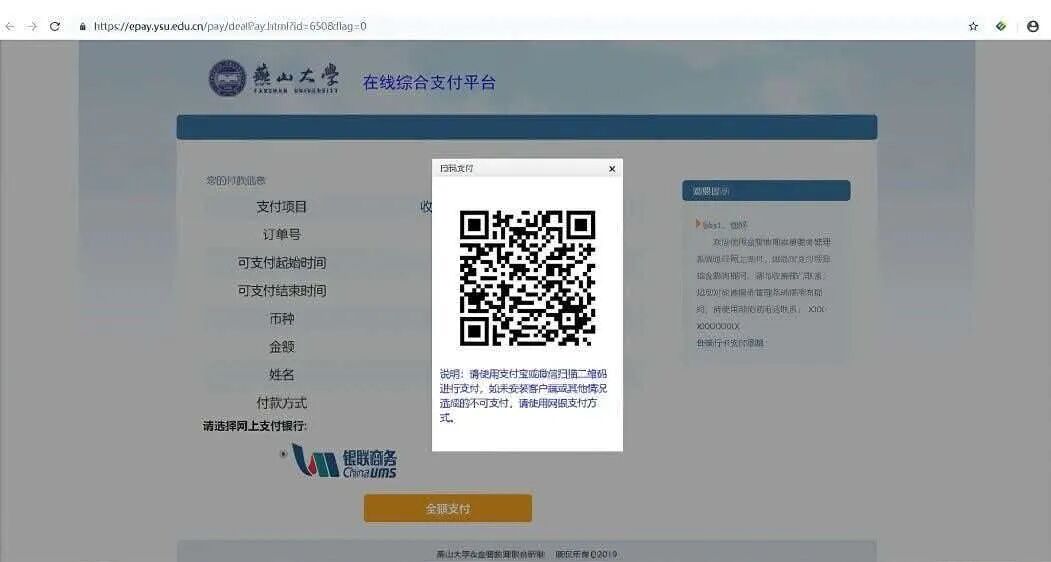Click the 支付项目 row label

pyautogui.click(x=282, y=207)
